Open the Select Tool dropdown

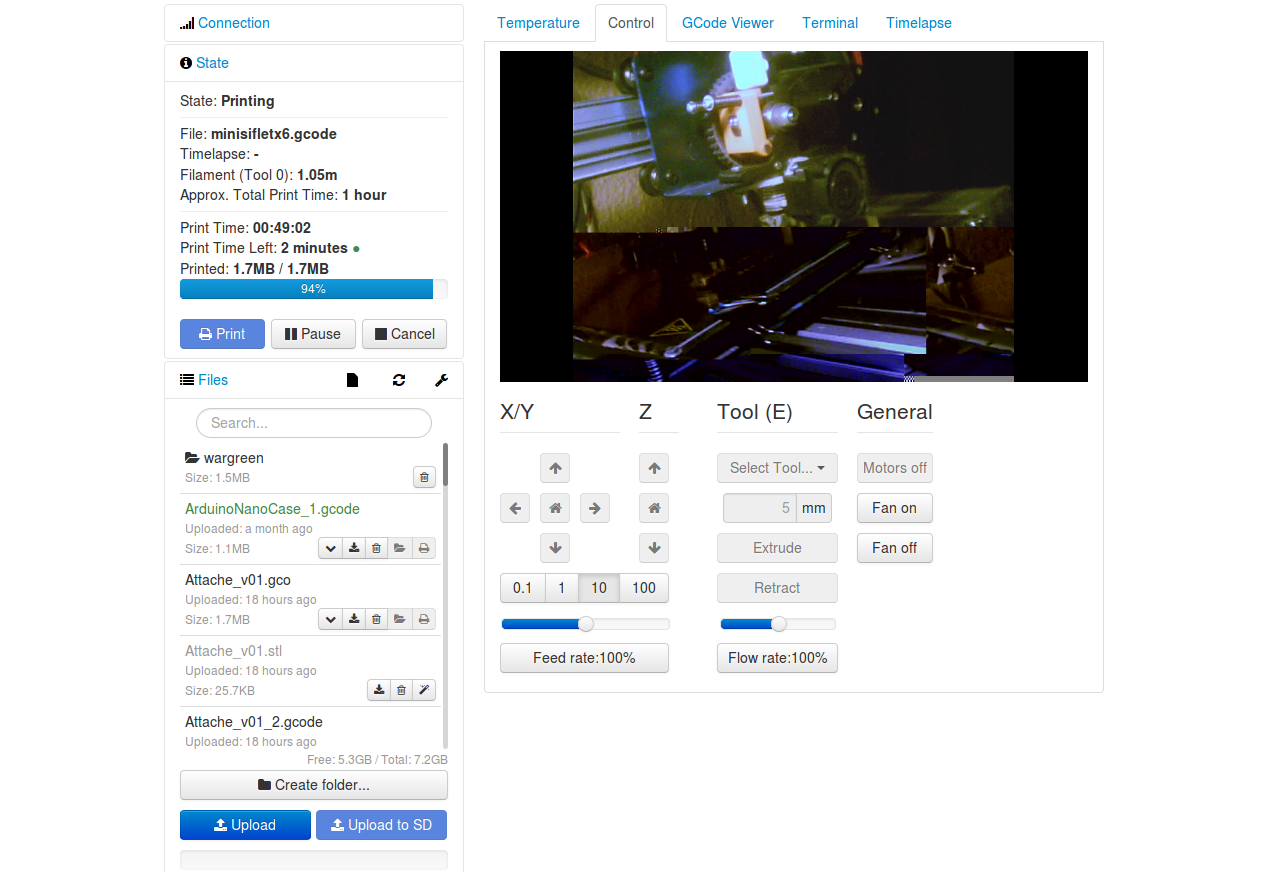(777, 468)
